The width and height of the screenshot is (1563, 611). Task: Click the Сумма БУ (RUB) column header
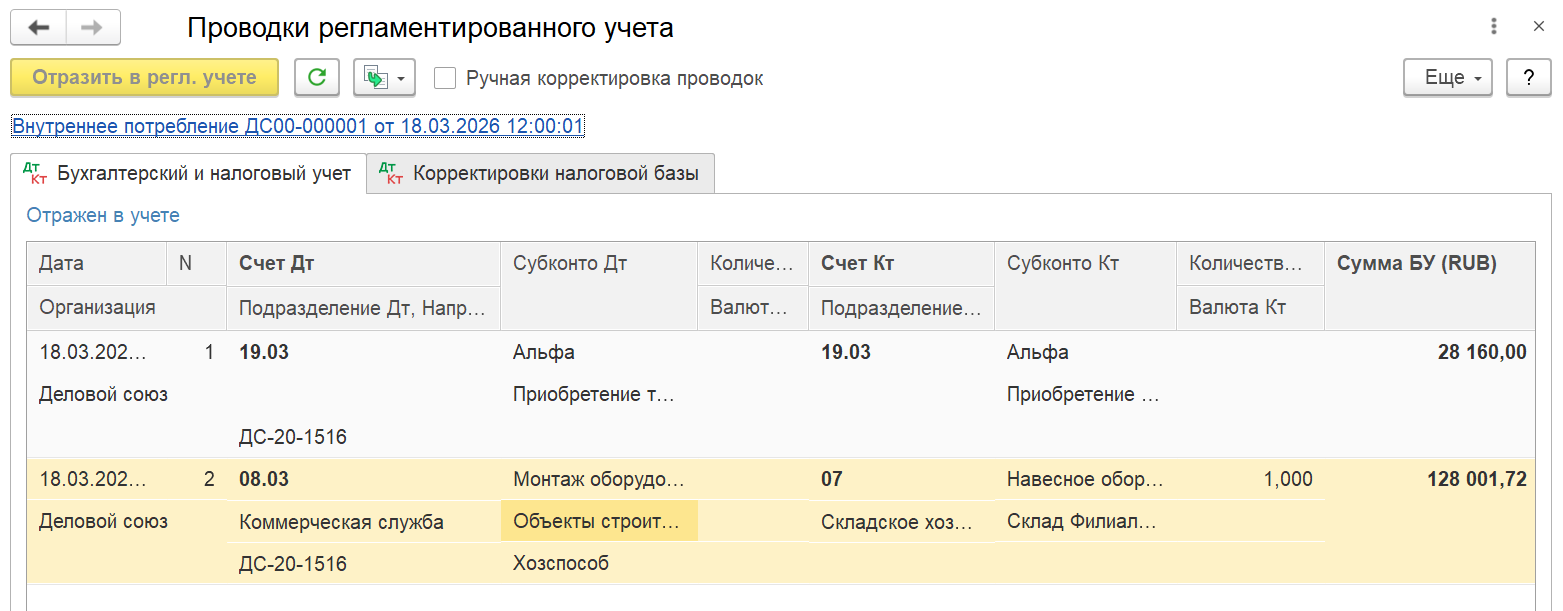[x=1430, y=286]
